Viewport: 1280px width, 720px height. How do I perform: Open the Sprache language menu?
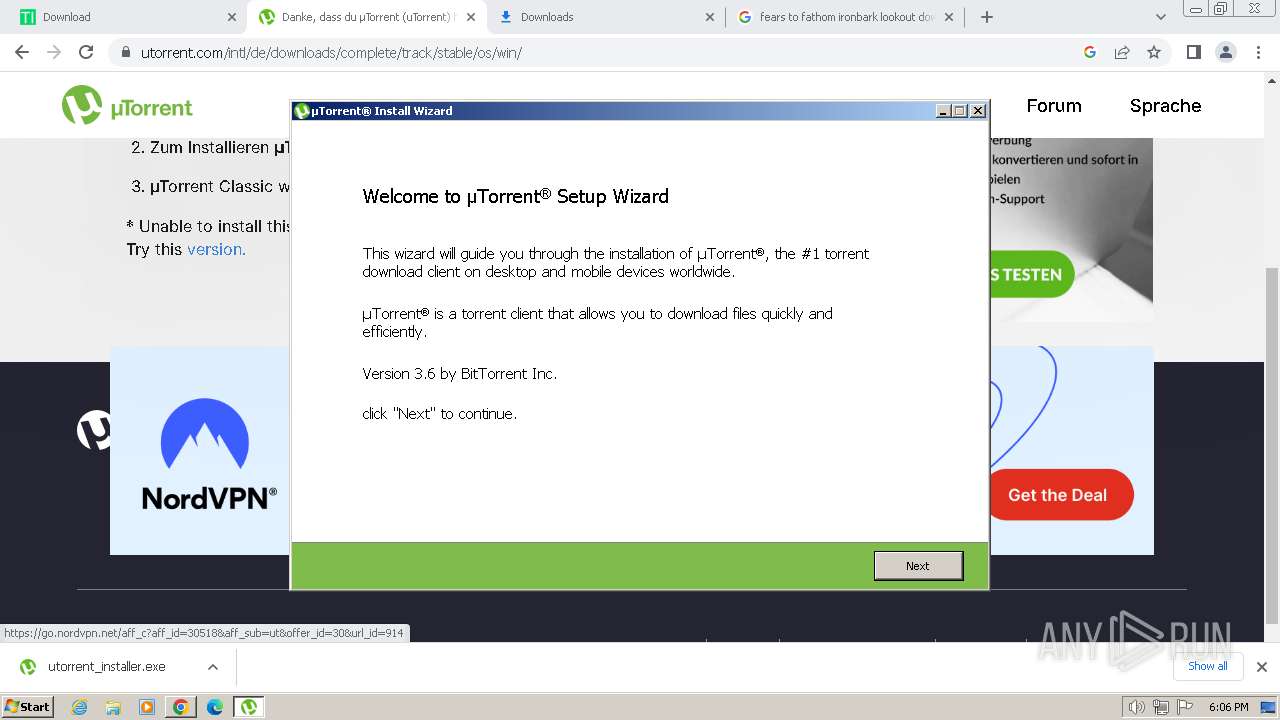[x=1165, y=106]
